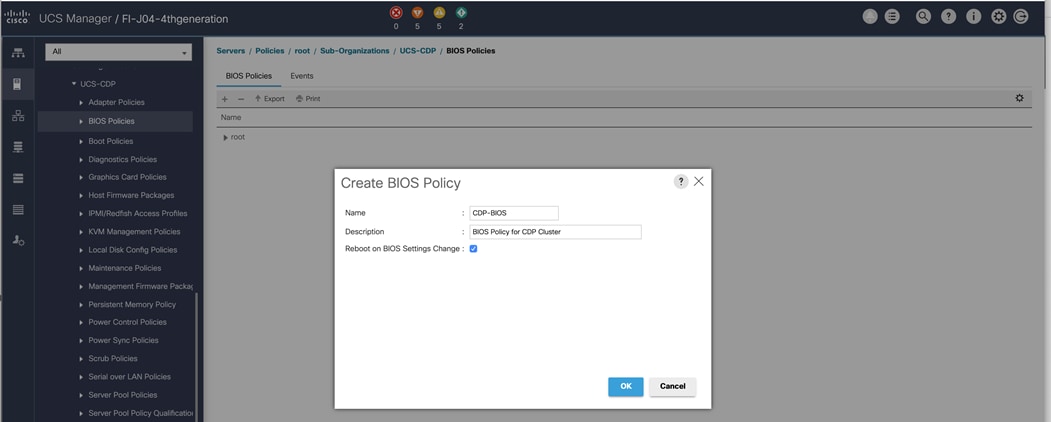Open the Admin section icon in left rail
The image size is (1051, 422).
(18, 240)
